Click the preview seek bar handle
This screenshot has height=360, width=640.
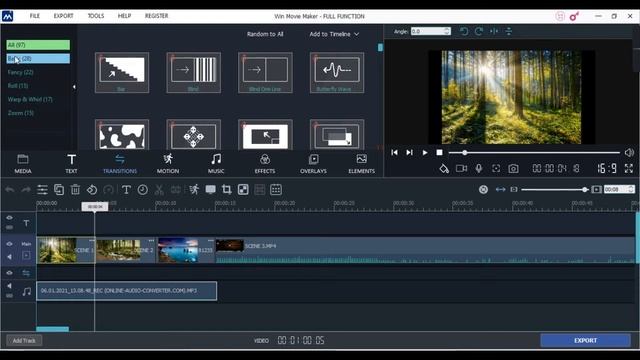point(464,152)
